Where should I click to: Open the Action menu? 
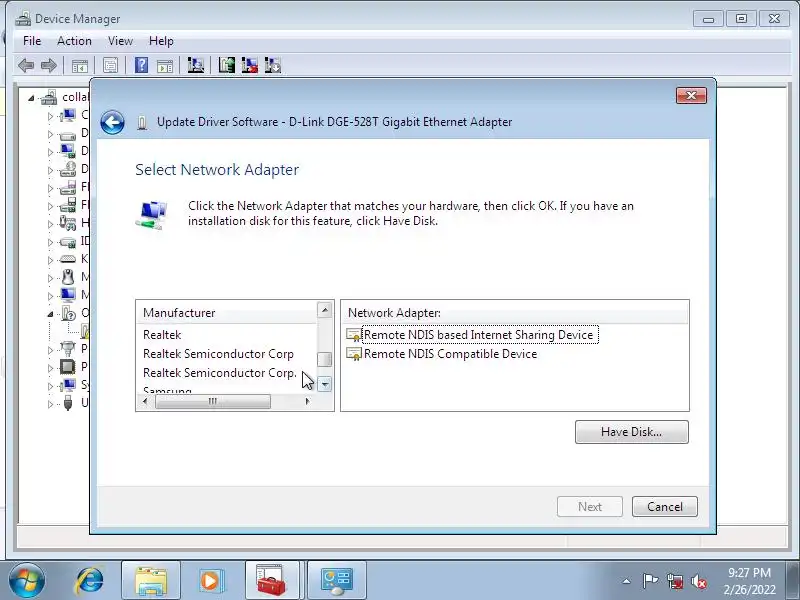(74, 41)
